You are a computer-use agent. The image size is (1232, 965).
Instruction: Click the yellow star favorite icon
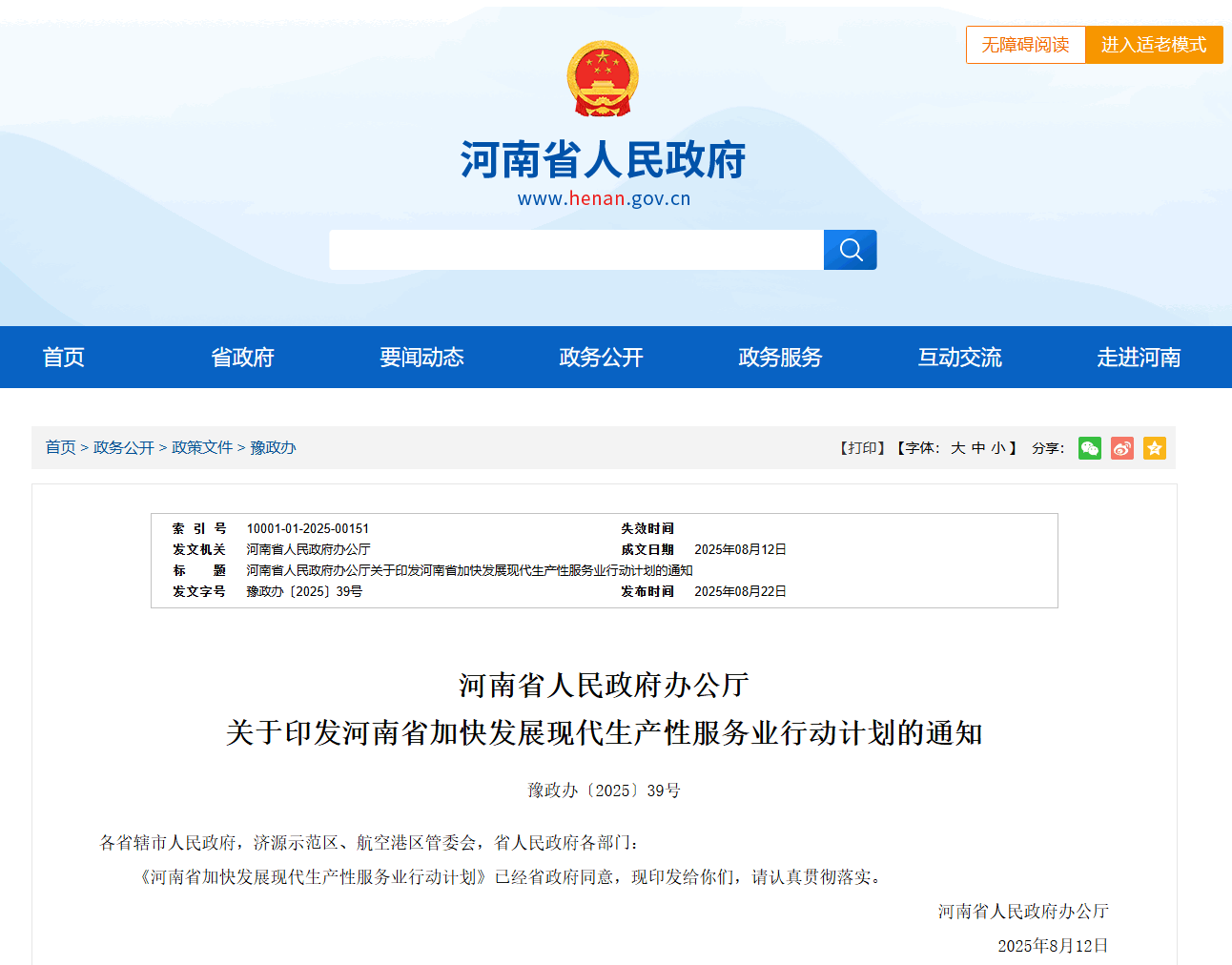coord(1154,448)
